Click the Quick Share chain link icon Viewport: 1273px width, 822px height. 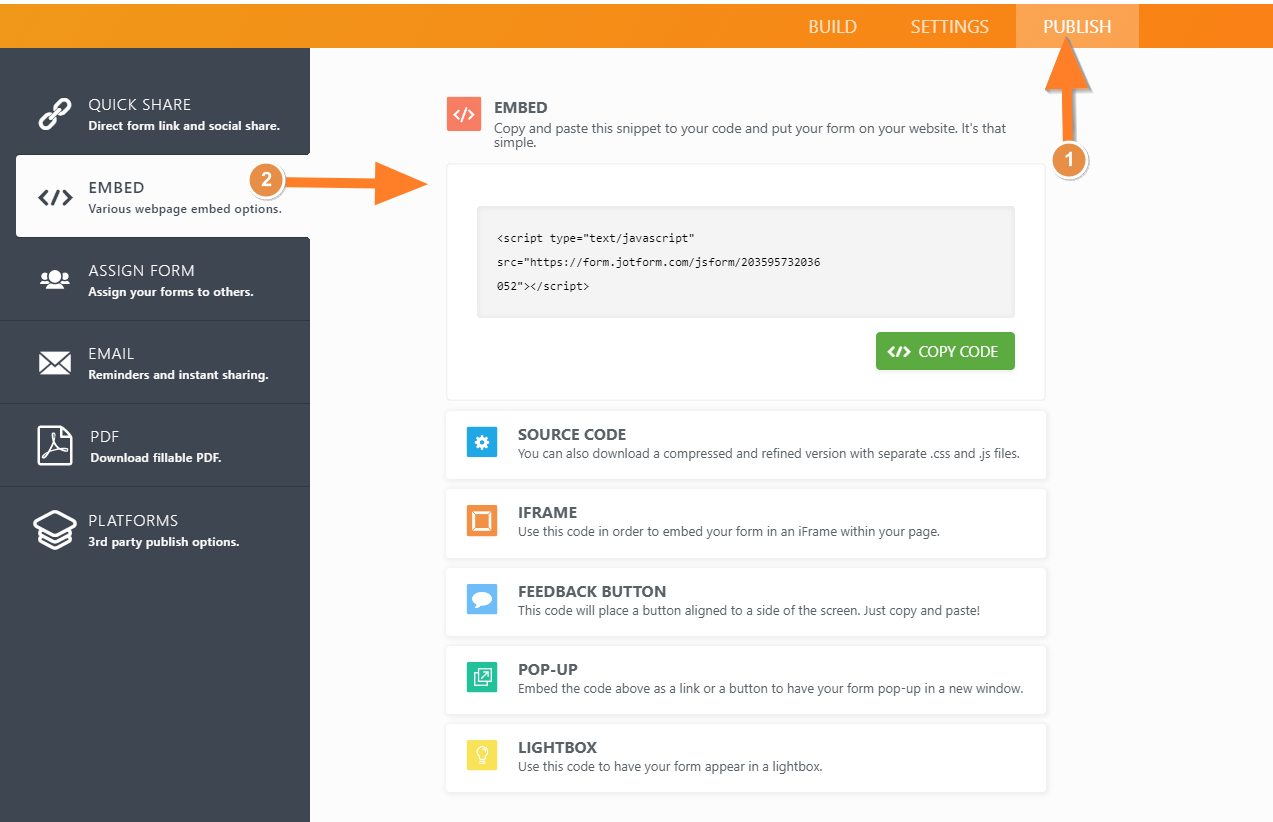54,114
